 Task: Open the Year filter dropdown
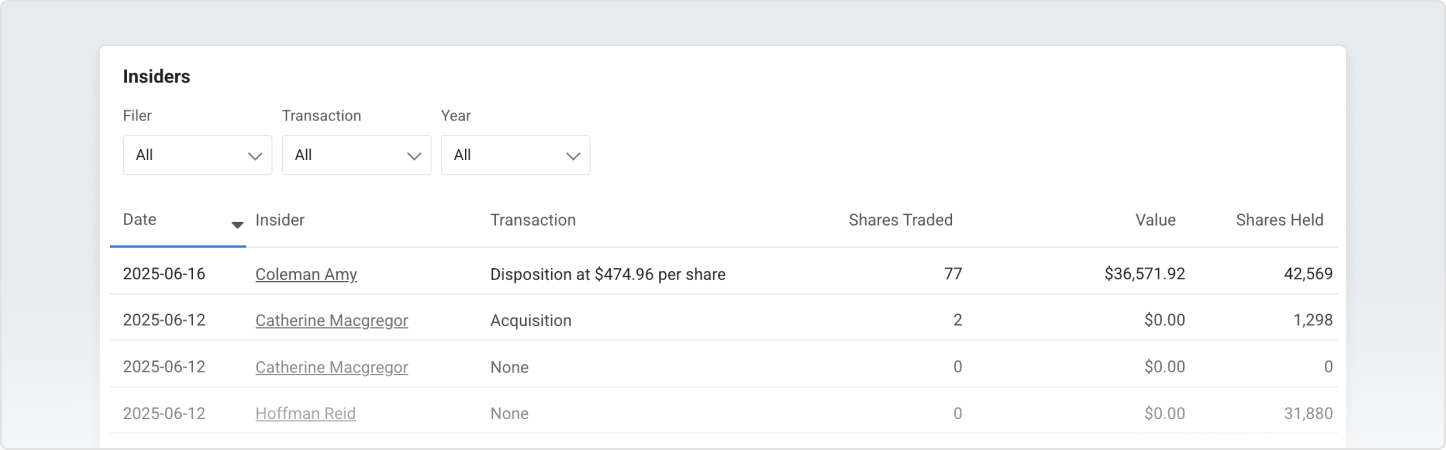coord(515,155)
